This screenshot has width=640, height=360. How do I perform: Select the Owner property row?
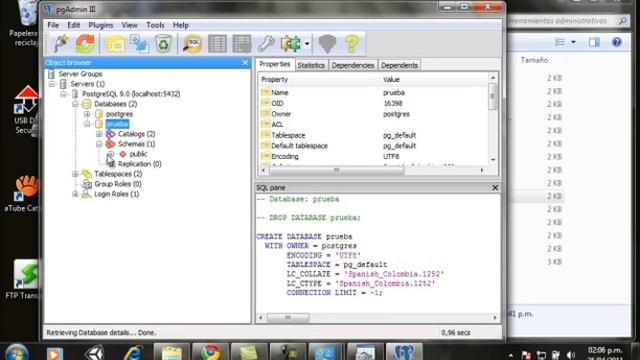tap(373, 114)
